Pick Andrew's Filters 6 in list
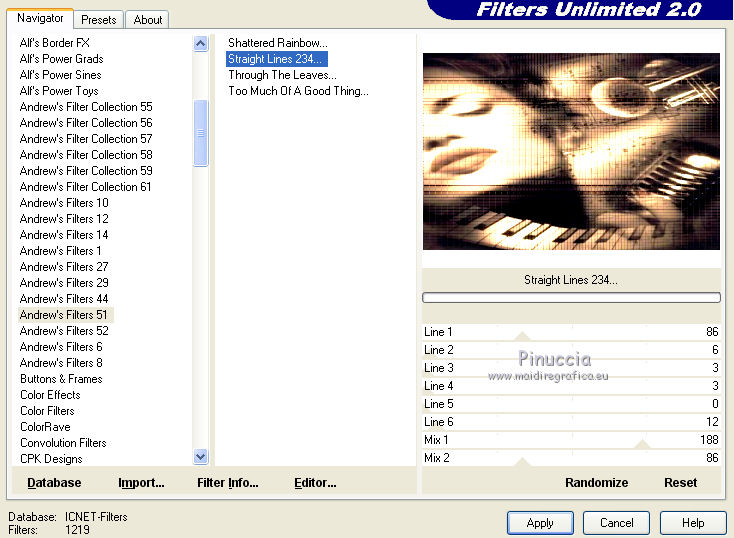 (61, 346)
